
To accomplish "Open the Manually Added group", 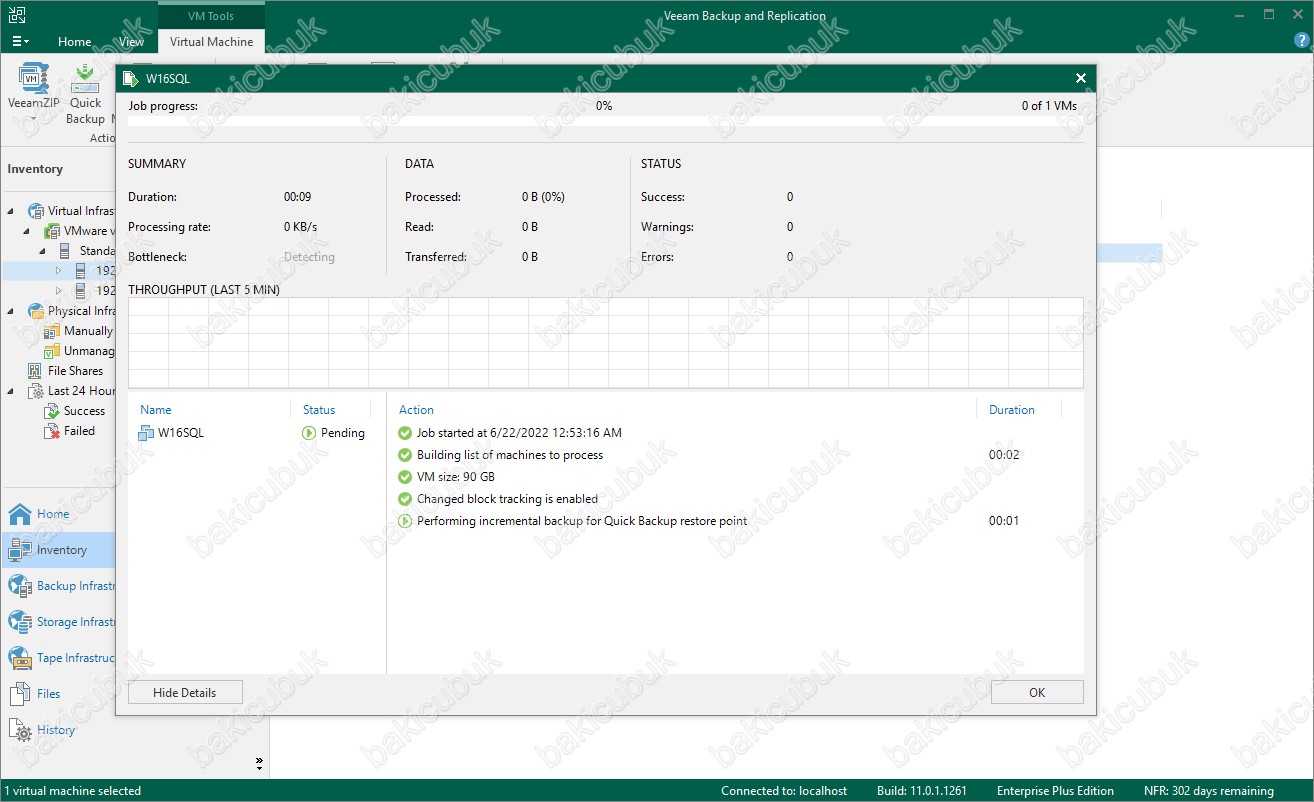I will coord(79,331).
